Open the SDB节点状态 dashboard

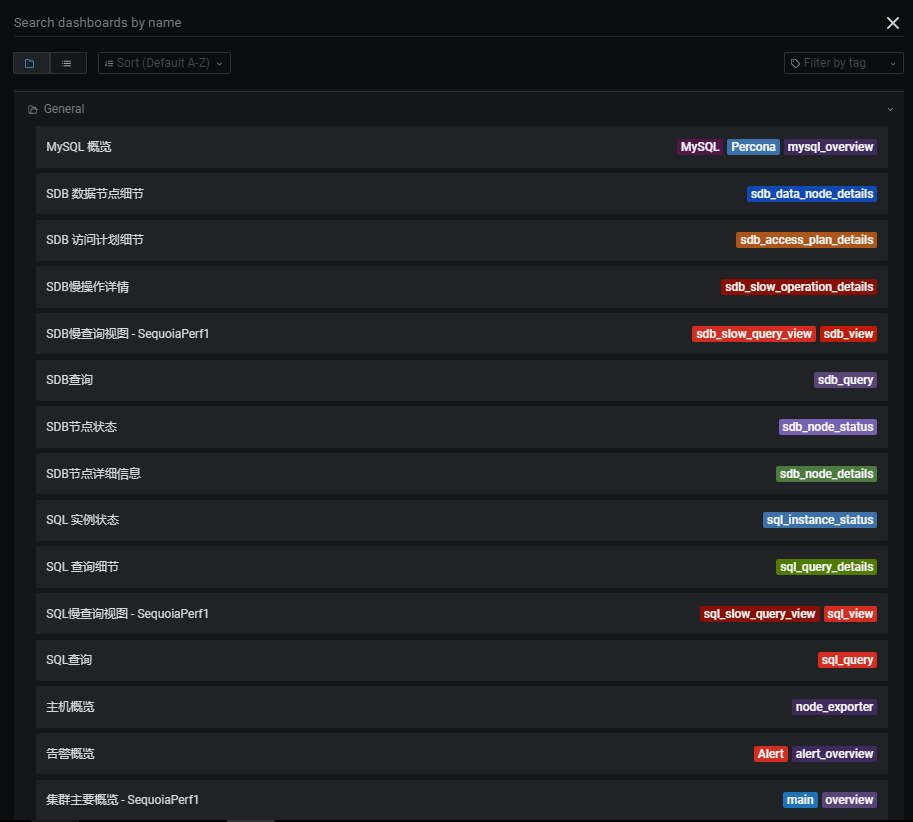82,427
